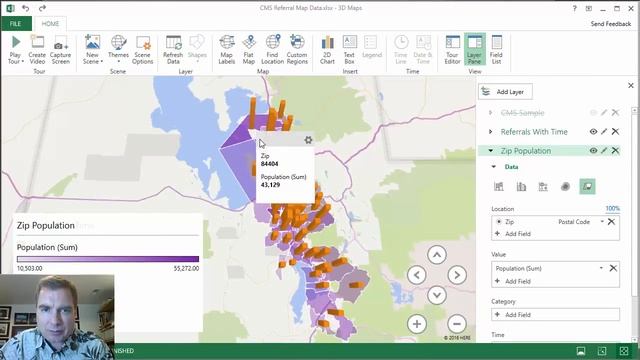This screenshot has width=640, height=360.
Task: Collapse the Zip Population layer
Action: click(491, 151)
